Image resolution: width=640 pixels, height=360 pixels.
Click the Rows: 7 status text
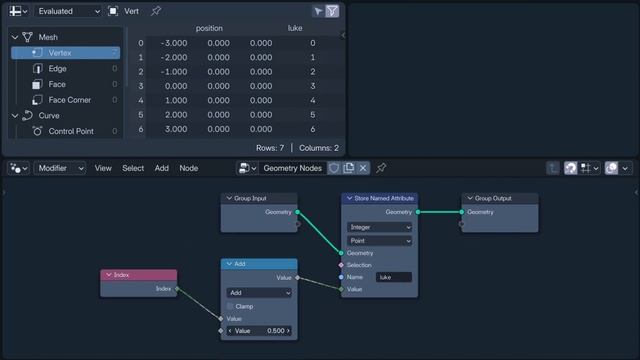coord(270,148)
